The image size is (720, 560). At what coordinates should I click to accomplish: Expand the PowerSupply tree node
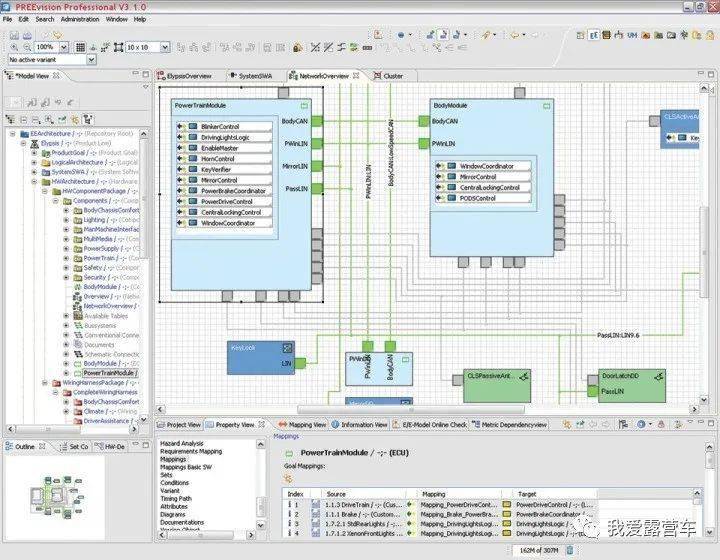pos(66,248)
